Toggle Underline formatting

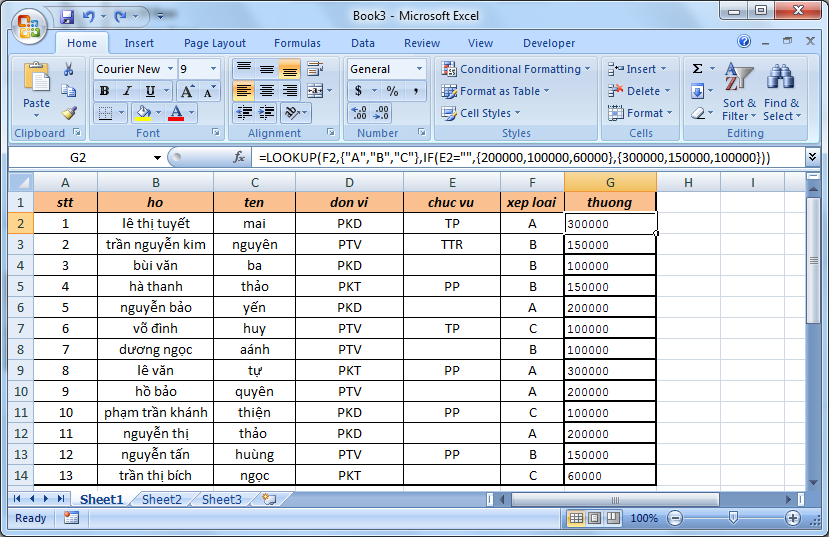[150, 91]
